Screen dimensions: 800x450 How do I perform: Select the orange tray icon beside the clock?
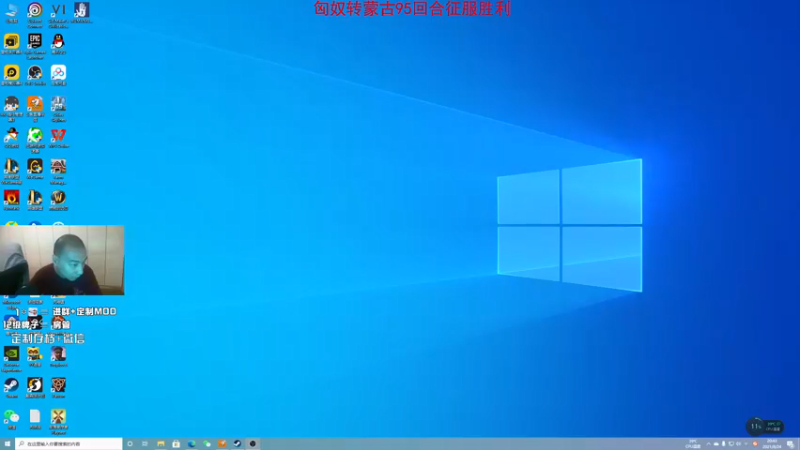755,444
